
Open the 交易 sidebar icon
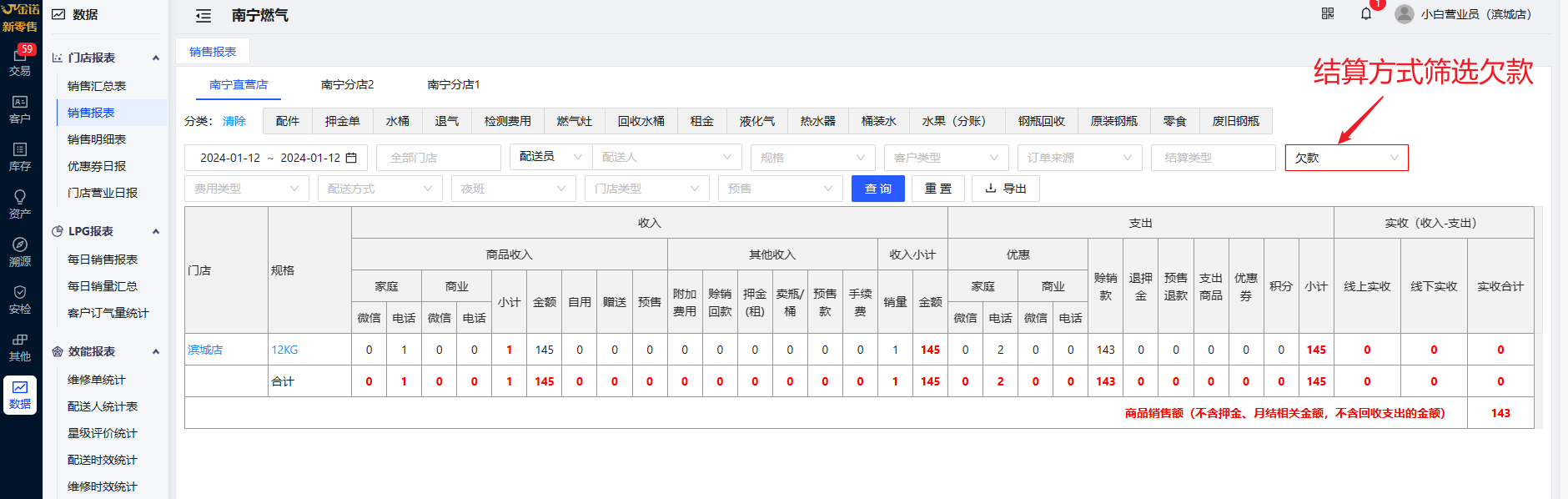(x=20, y=63)
